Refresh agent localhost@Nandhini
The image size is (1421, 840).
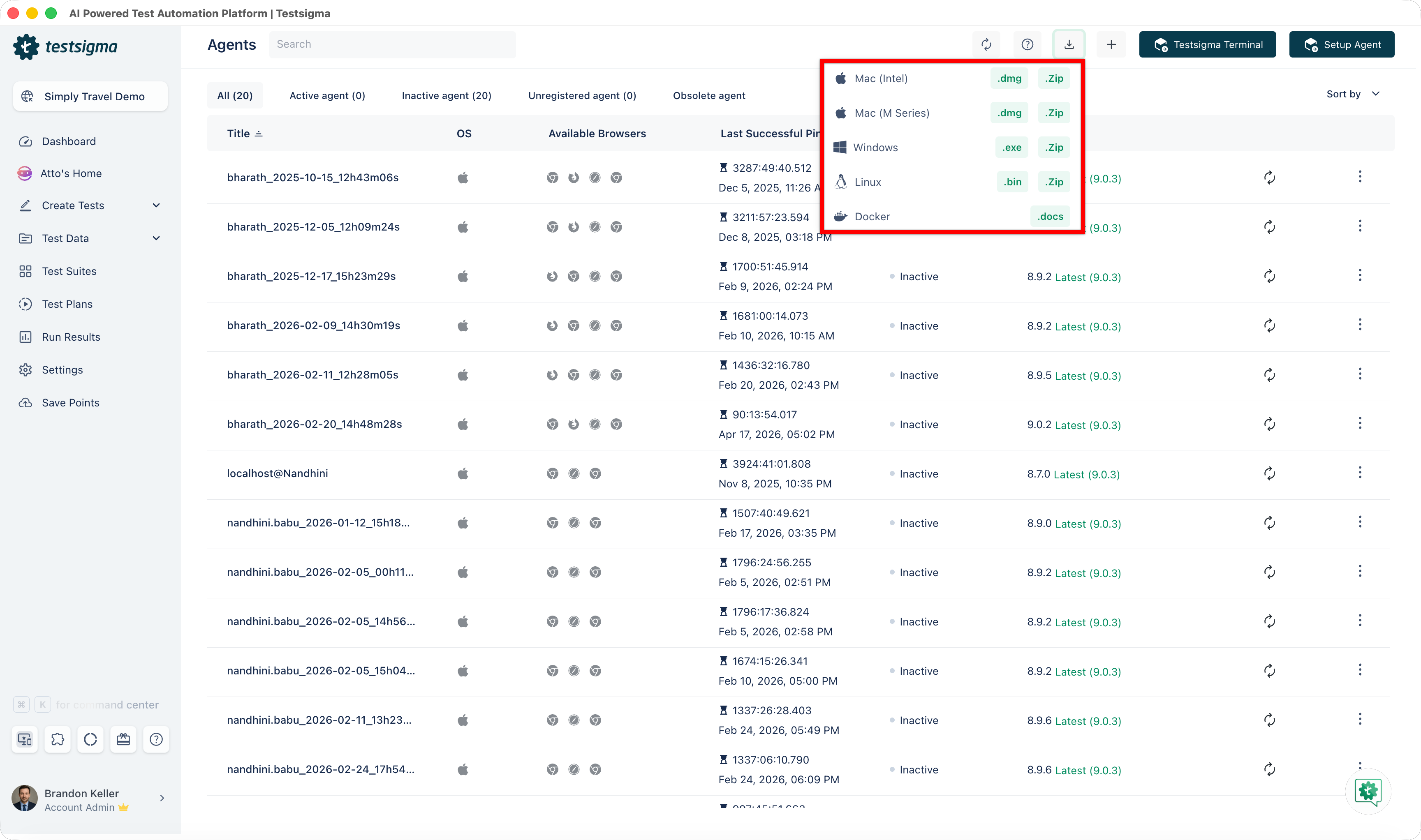pyautogui.click(x=1269, y=473)
